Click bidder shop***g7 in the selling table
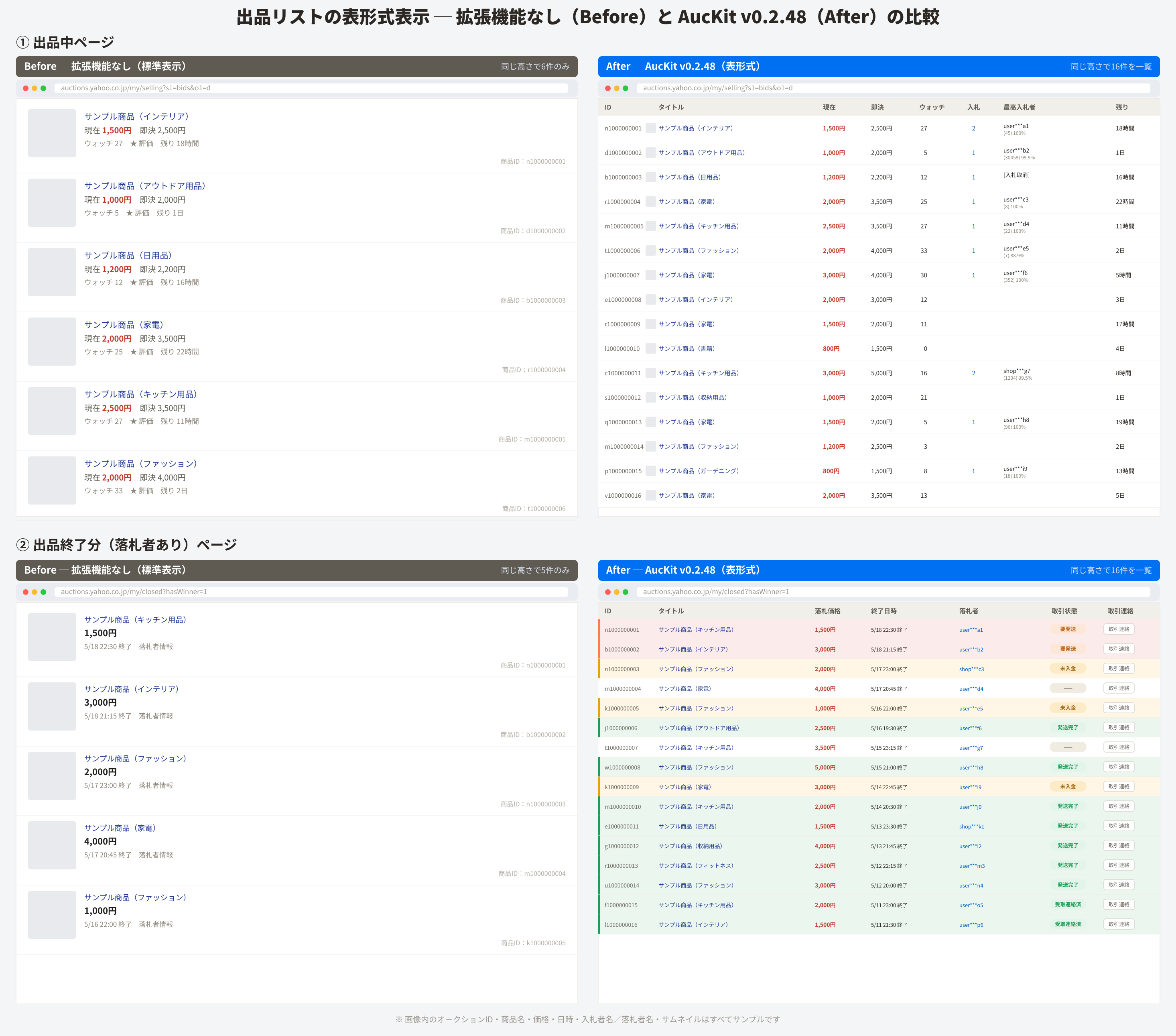Image resolution: width=1176 pixels, height=1036 pixels. point(1017,371)
